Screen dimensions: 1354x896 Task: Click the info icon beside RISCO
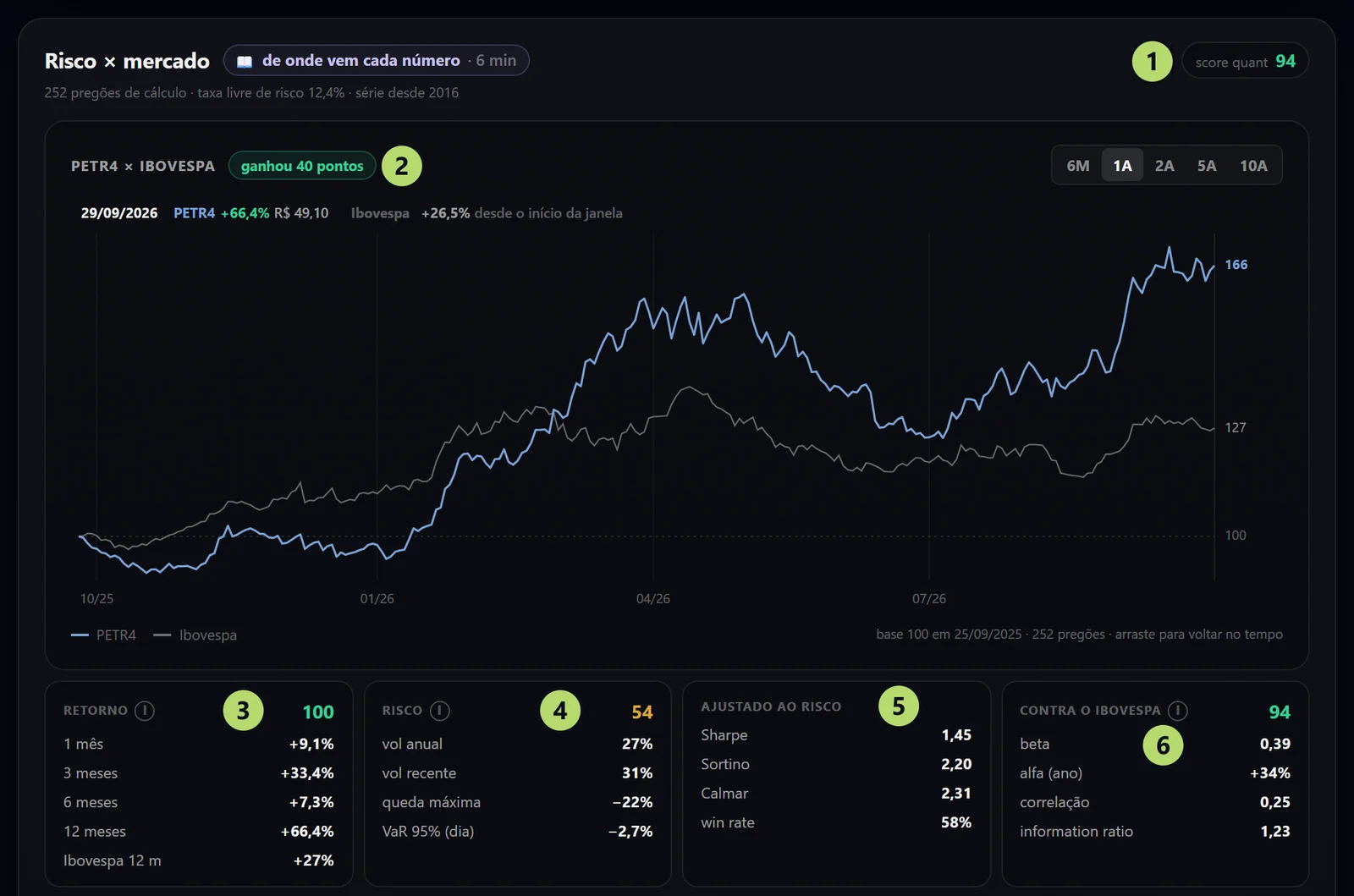(439, 711)
